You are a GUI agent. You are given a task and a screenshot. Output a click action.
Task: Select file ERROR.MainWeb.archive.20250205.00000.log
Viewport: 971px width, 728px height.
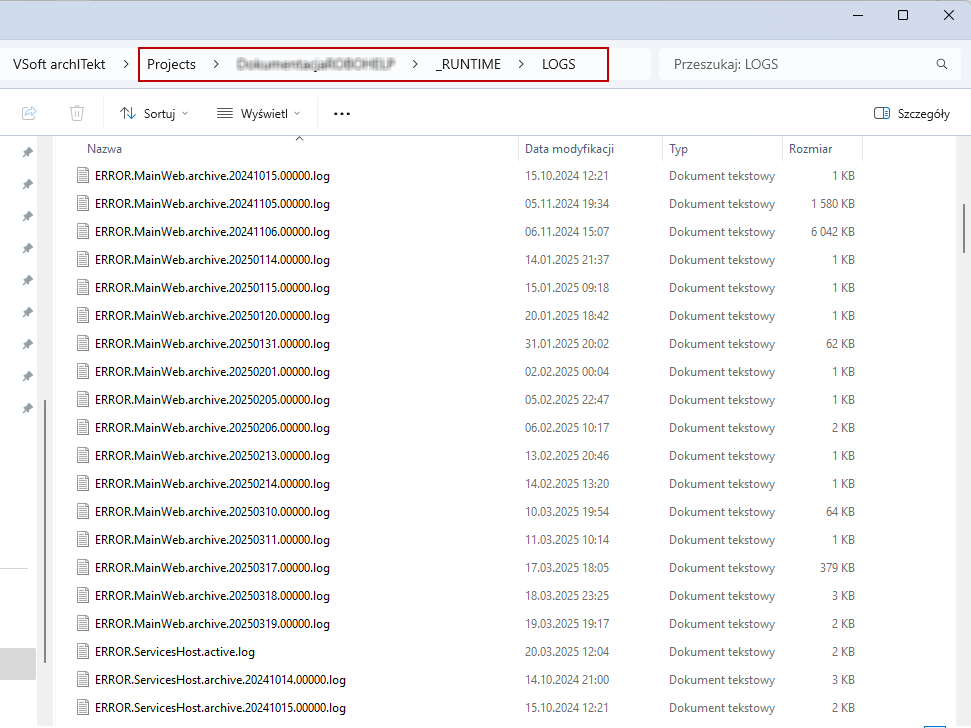pyautogui.click(x=212, y=400)
